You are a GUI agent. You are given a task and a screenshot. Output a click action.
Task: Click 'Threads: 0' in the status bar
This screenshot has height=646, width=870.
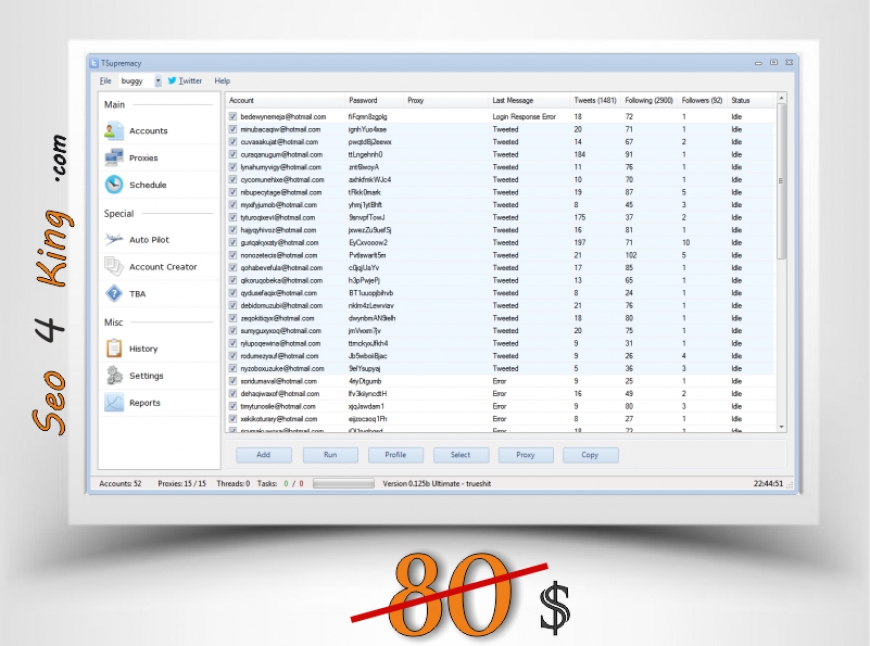(x=233, y=484)
